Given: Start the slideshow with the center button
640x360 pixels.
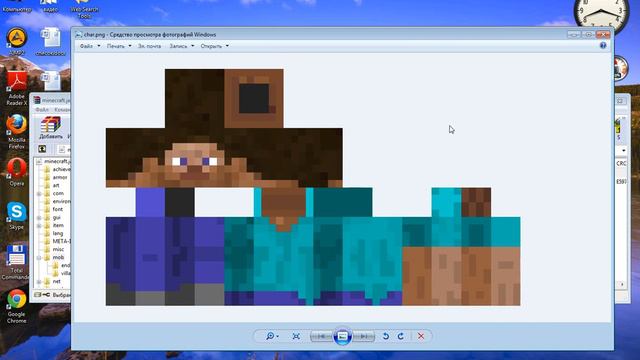Looking at the screenshot, I should (x=342, y=336).
